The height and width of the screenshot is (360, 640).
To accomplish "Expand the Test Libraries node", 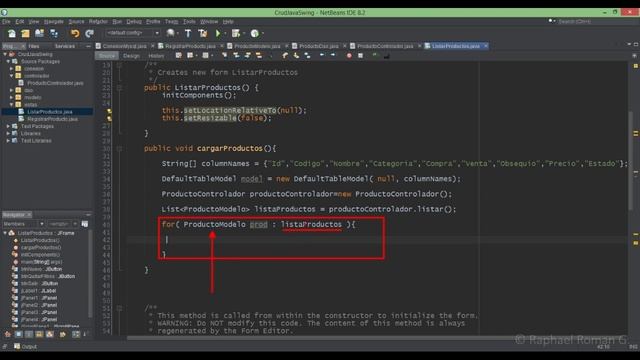I will click(8, 140).
